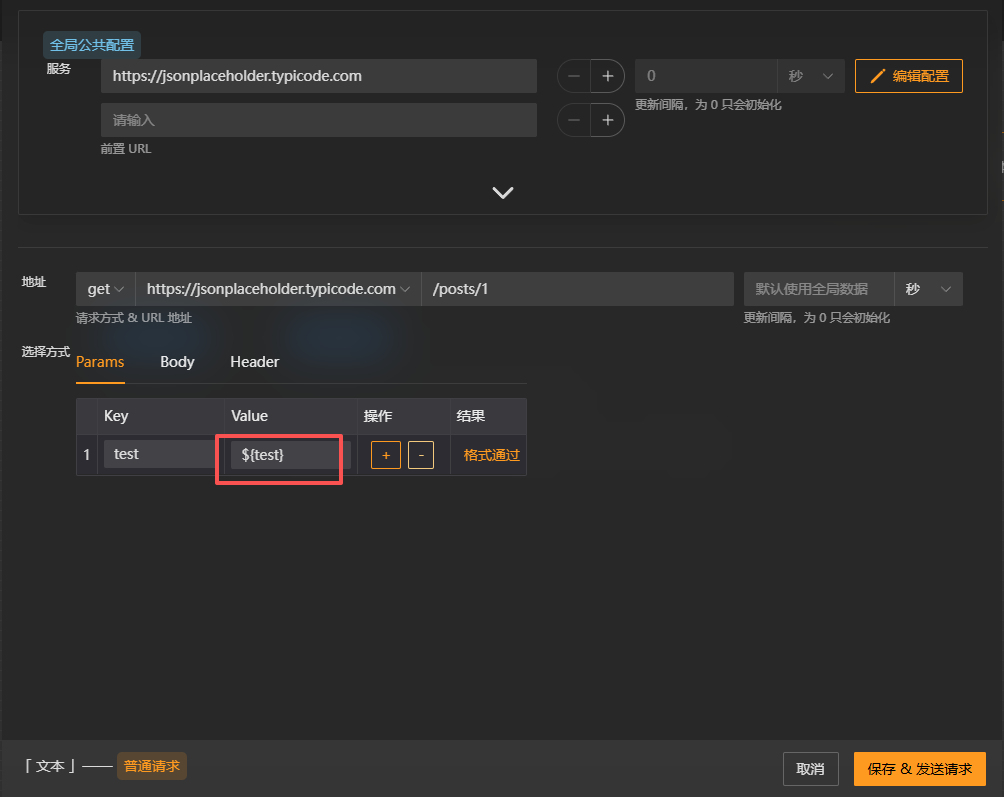Image resolution: width=1004 pixels, height=797 pixels.
Task: Switch to the Params tab
Action: click(x=100, y=362)
